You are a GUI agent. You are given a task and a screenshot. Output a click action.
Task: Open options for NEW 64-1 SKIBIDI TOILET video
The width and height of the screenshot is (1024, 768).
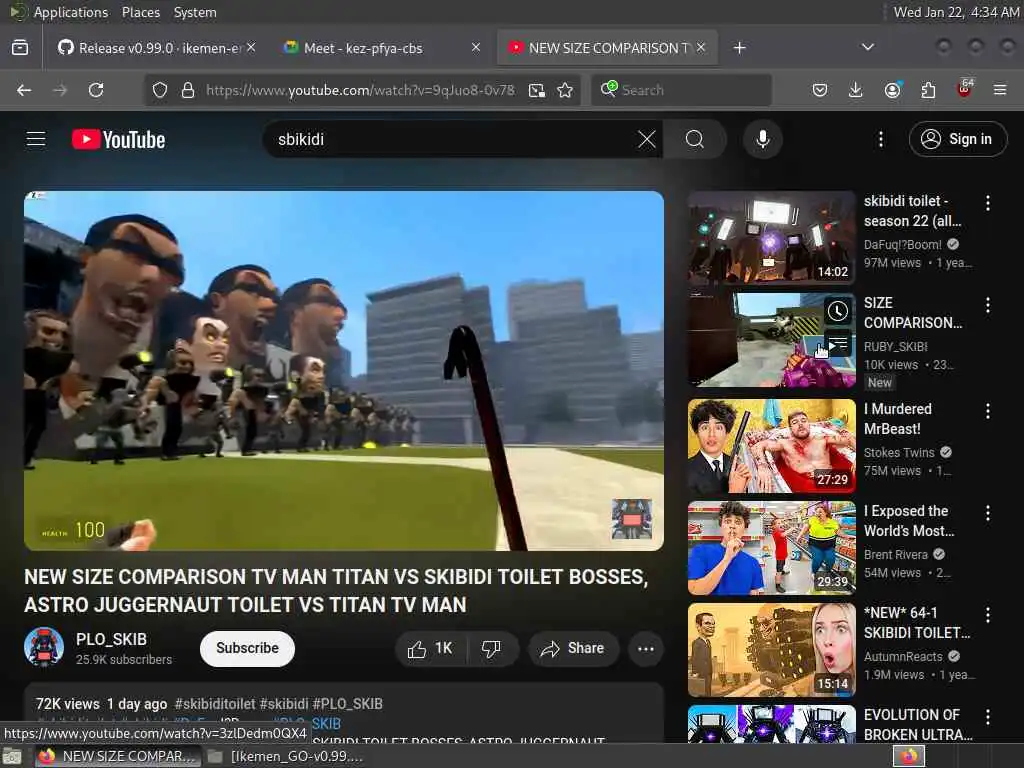click(x=988, y=615)
